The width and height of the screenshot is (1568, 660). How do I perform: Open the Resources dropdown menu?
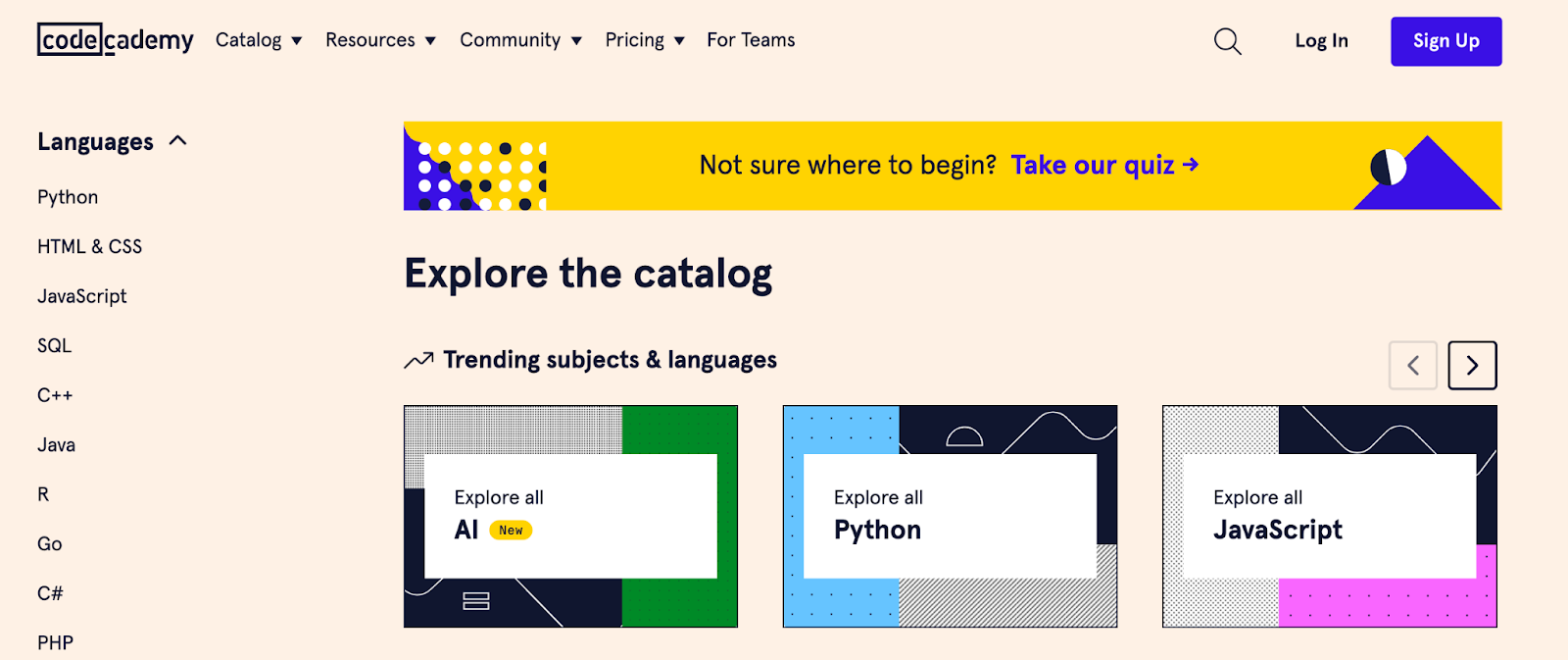tap(379, 40)
